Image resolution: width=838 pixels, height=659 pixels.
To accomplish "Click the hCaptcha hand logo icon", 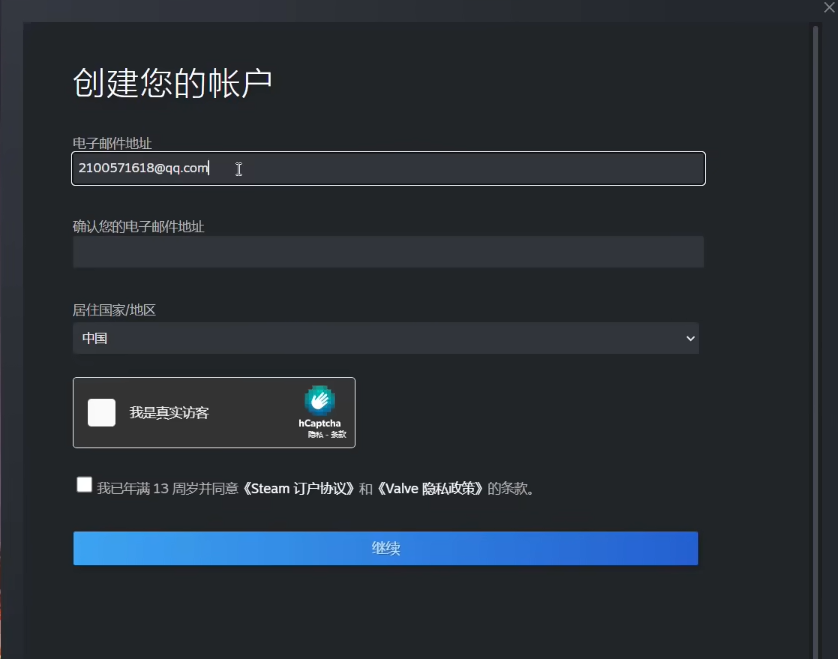I will point(319,400).
